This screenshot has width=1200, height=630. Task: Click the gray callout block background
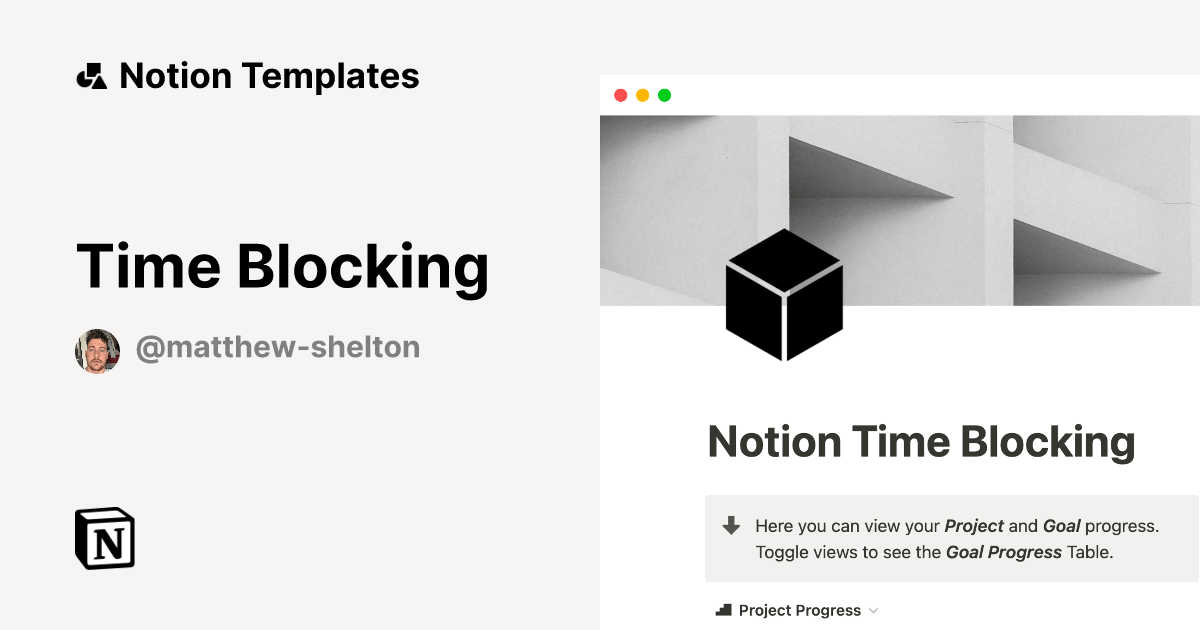coord(951,538)
